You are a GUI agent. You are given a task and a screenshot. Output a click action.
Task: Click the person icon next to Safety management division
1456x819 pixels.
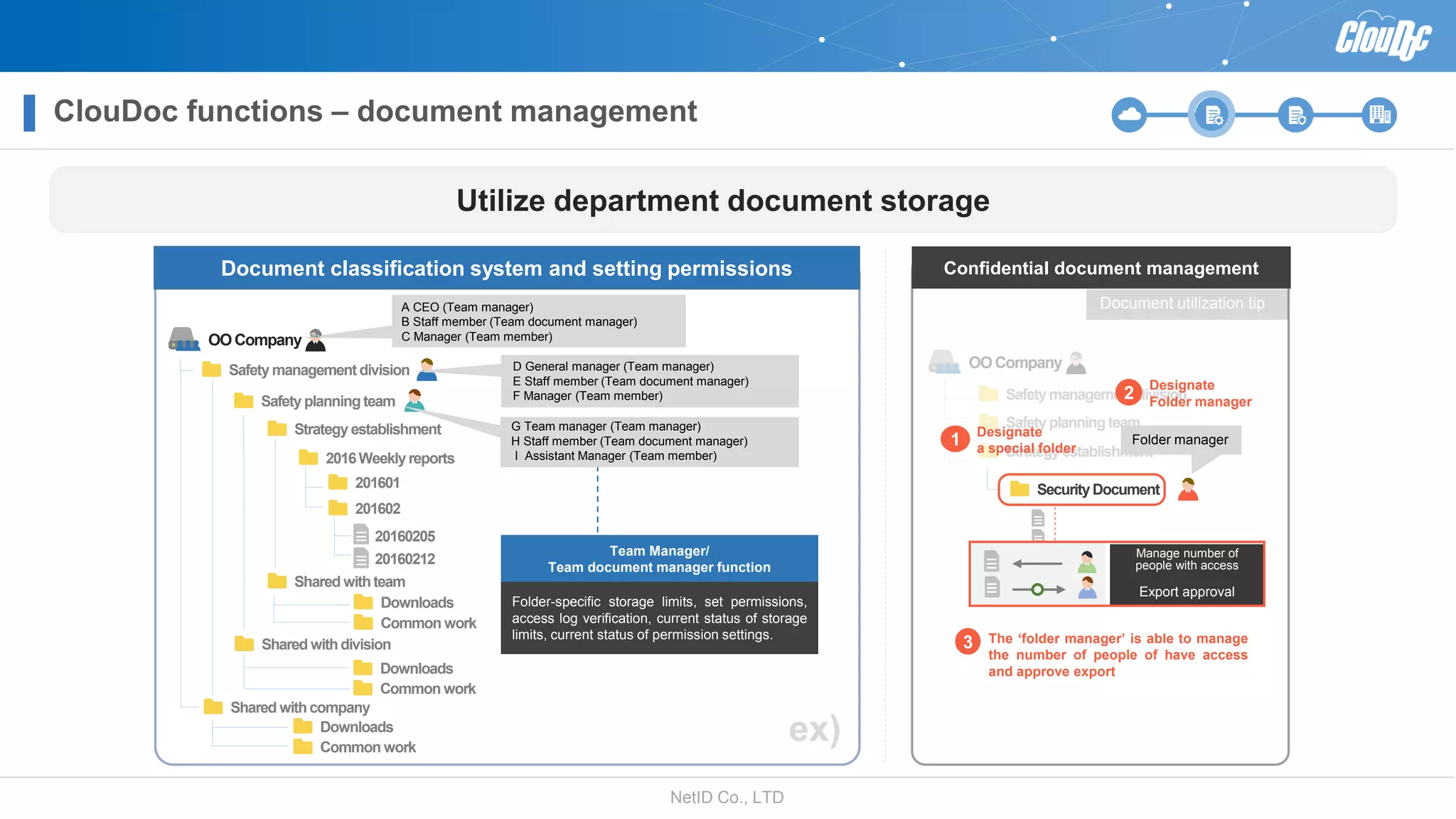click(427, 370)
